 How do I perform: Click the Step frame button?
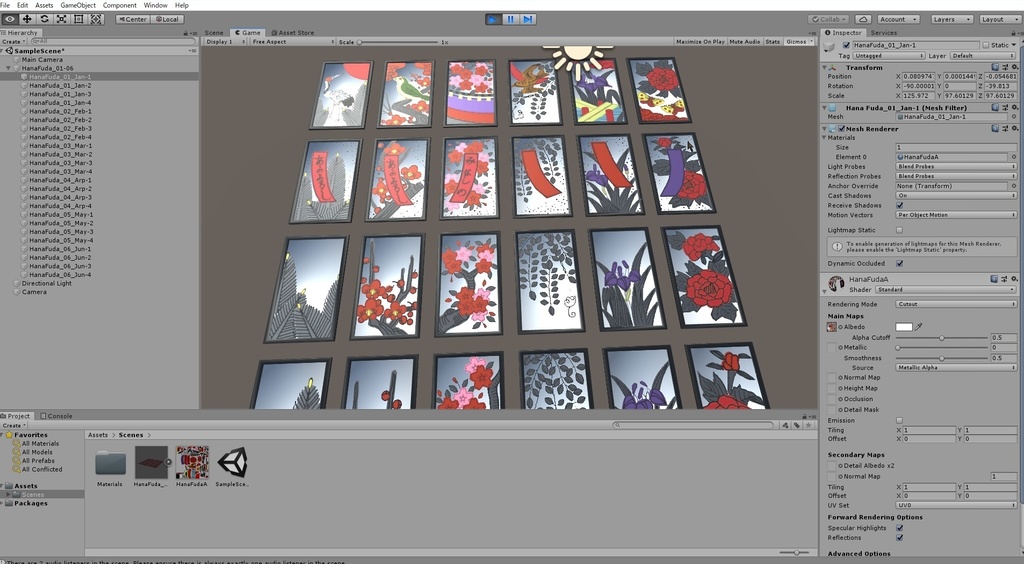click(x=528, y=20)
